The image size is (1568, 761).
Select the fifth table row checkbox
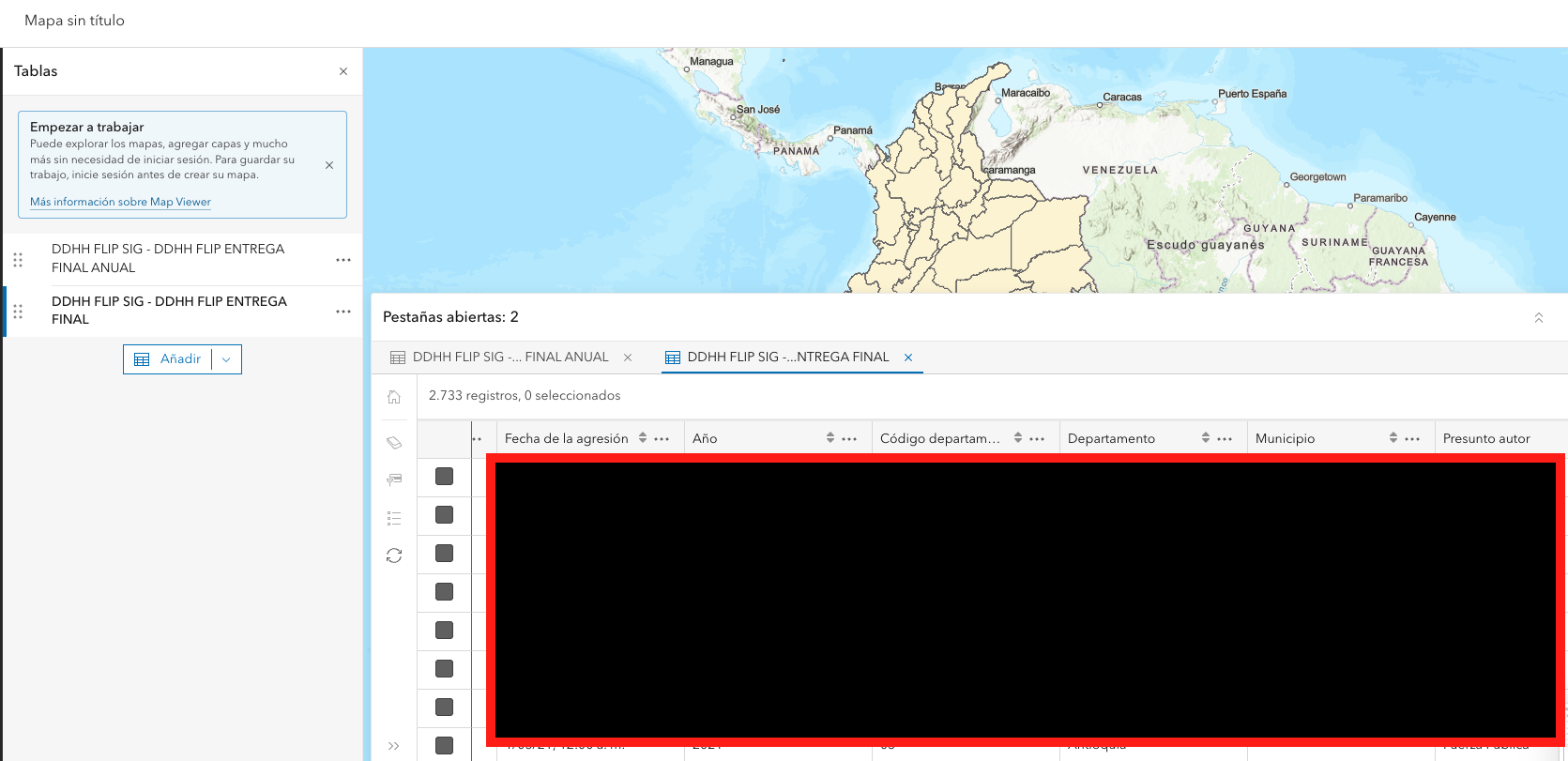[445, 631]
